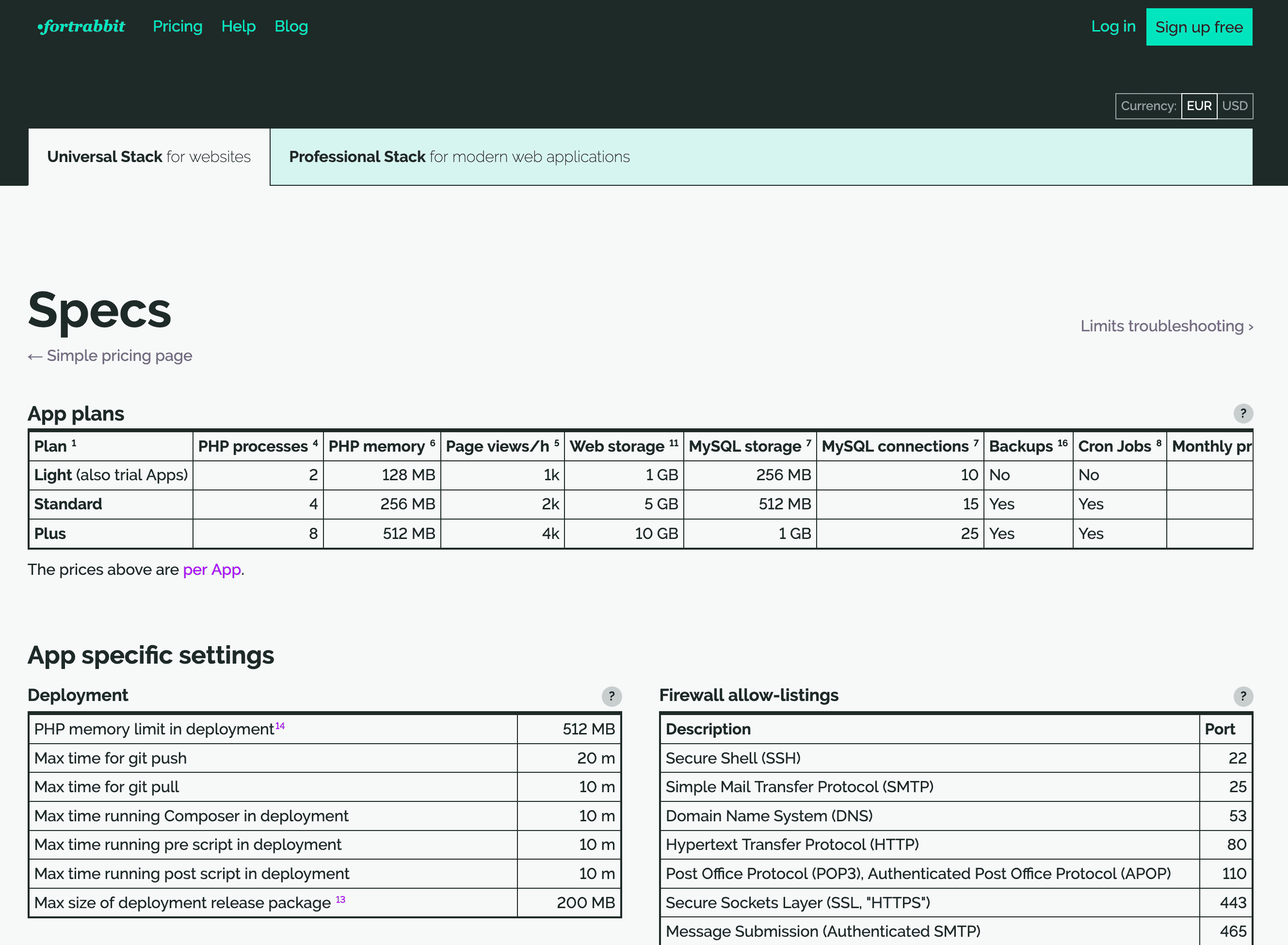Open help icon beside App plans
The width and height of the screenshot is (1288, 945).
[x=1243, y=413]
